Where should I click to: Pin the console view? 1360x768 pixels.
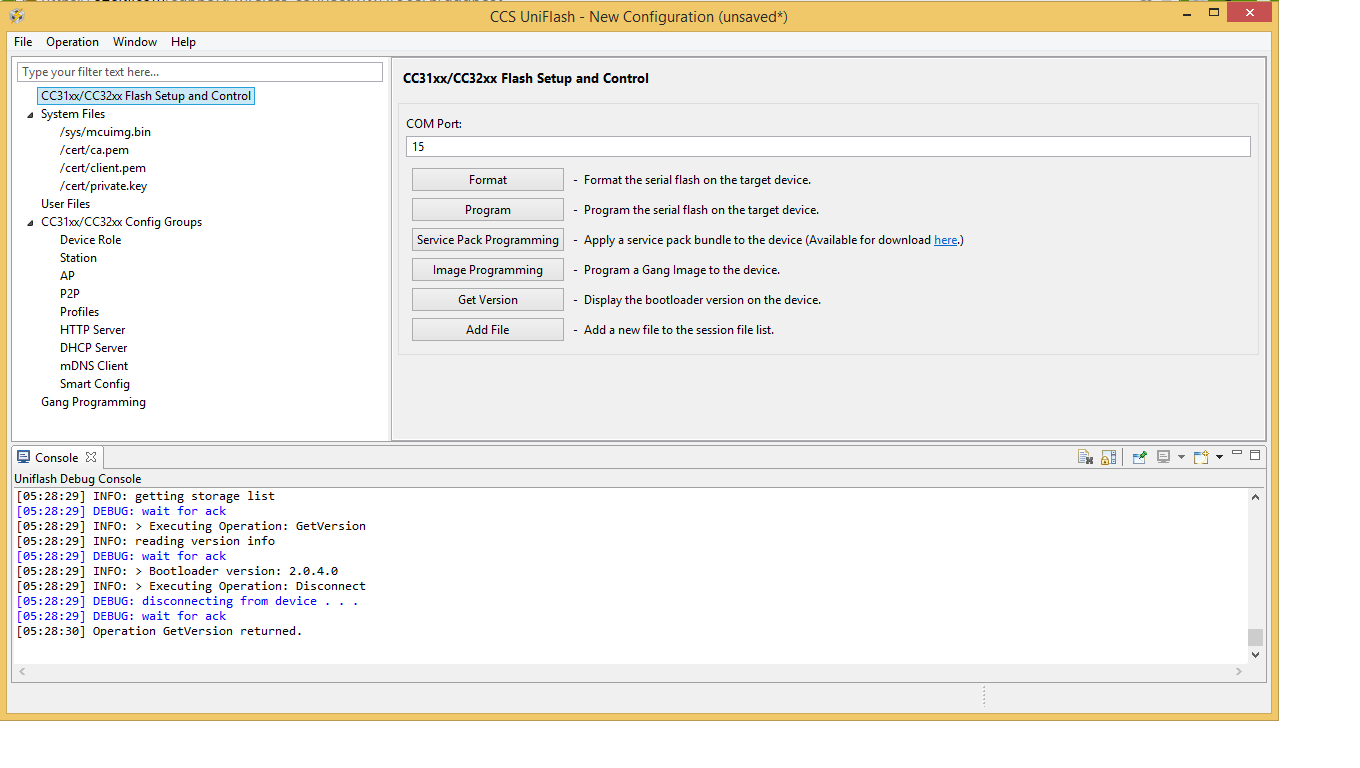click(1139, 457)
